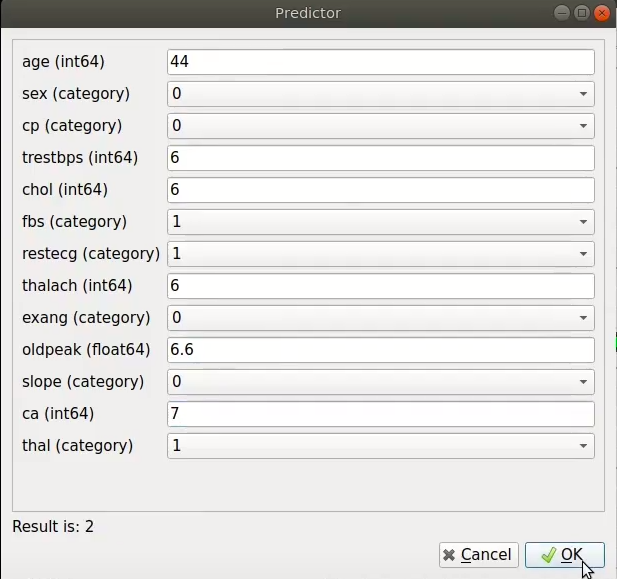Close the Predictor window

click(602, 13)
